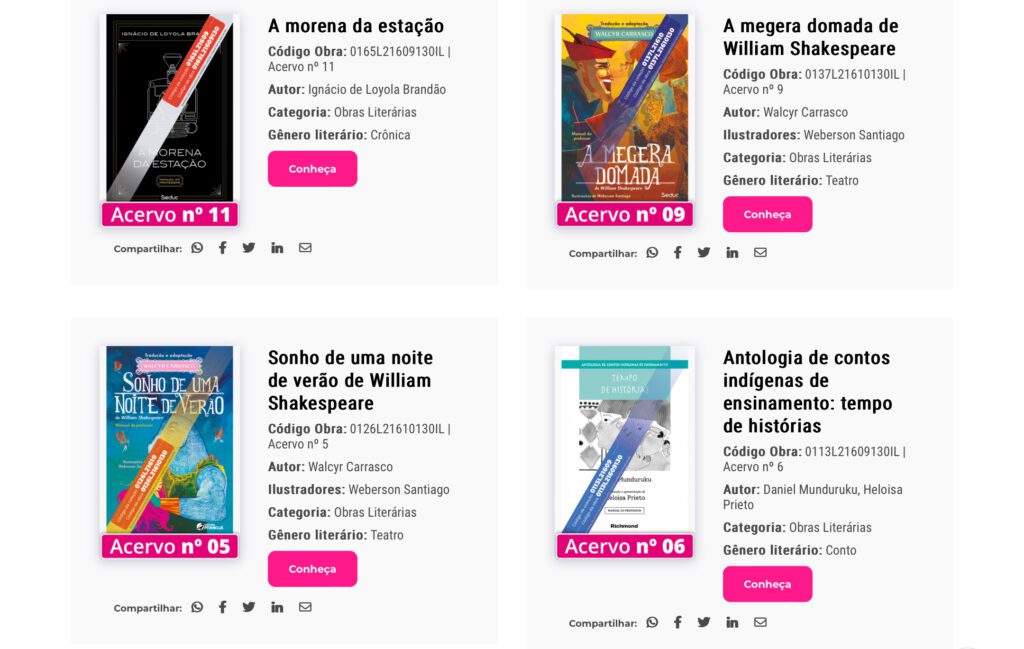1024x649 pixels.
Task: Share Antologia de contos on Twitter
Action: (703, 622)
